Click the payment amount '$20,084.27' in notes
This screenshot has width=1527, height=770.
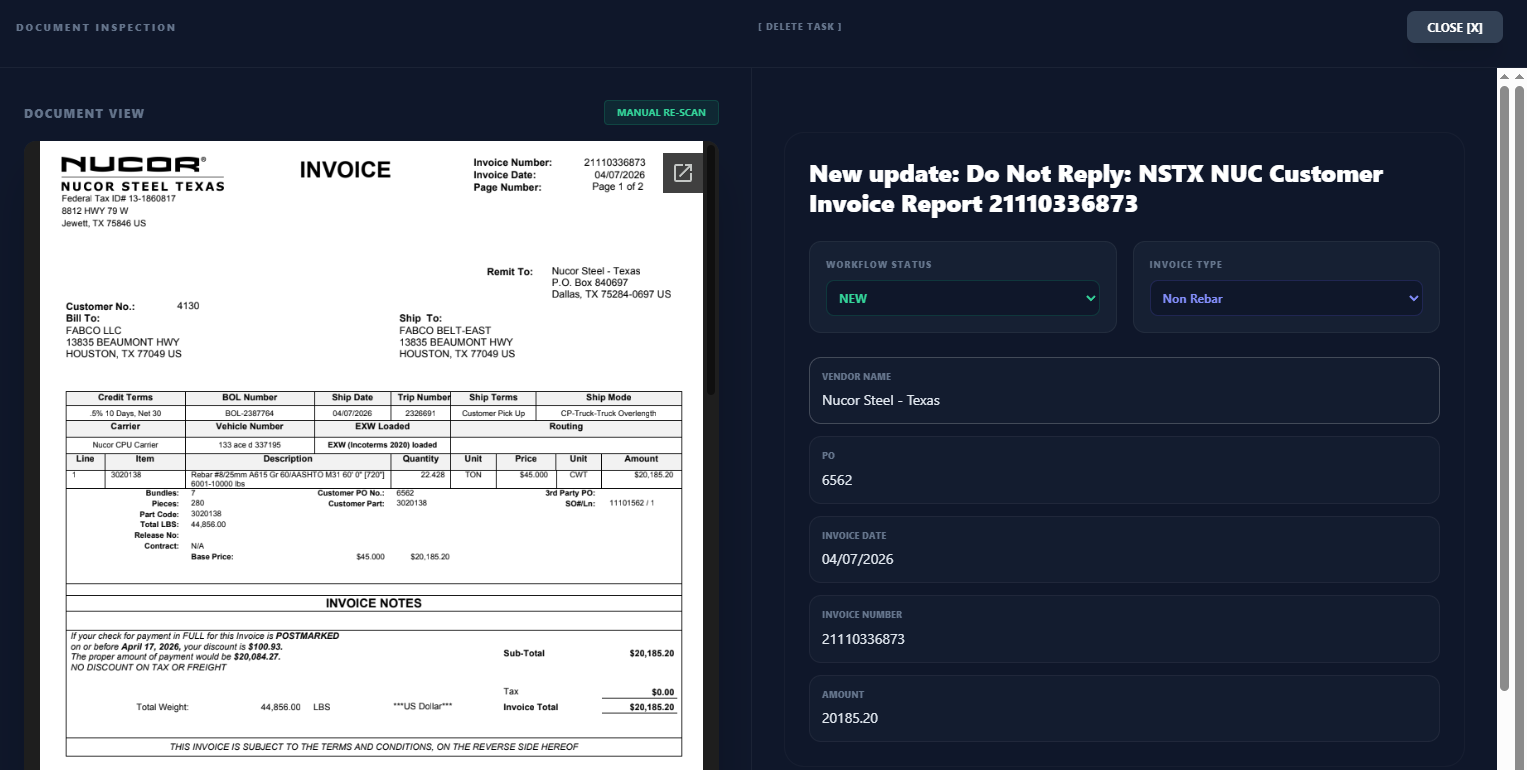pyautogui.click(x=256, y=657)
